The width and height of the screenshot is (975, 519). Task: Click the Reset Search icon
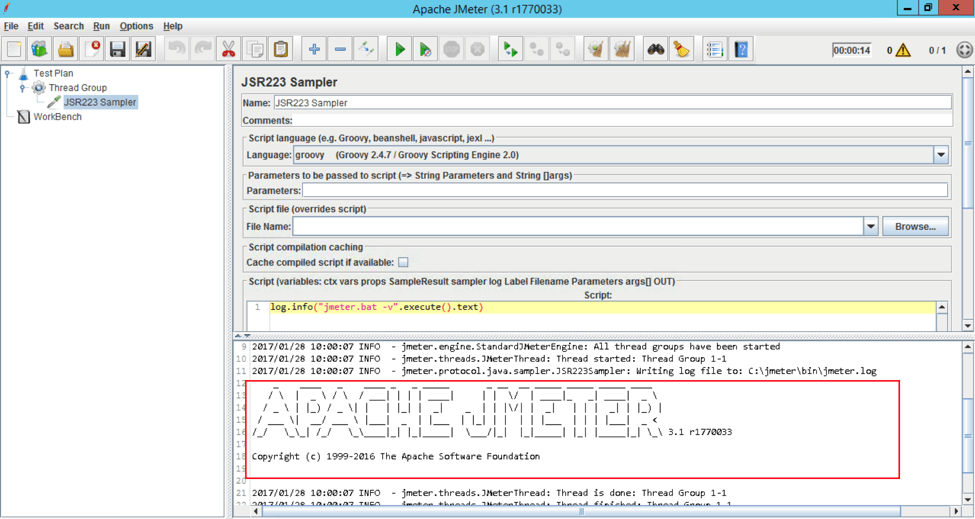pos(682,49)
